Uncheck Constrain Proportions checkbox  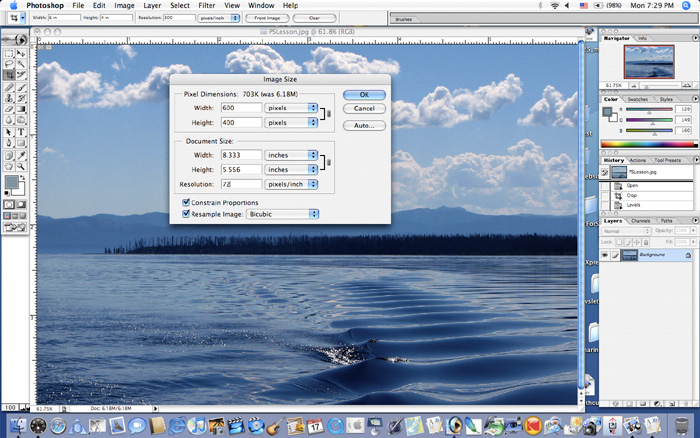coord(186,202)
